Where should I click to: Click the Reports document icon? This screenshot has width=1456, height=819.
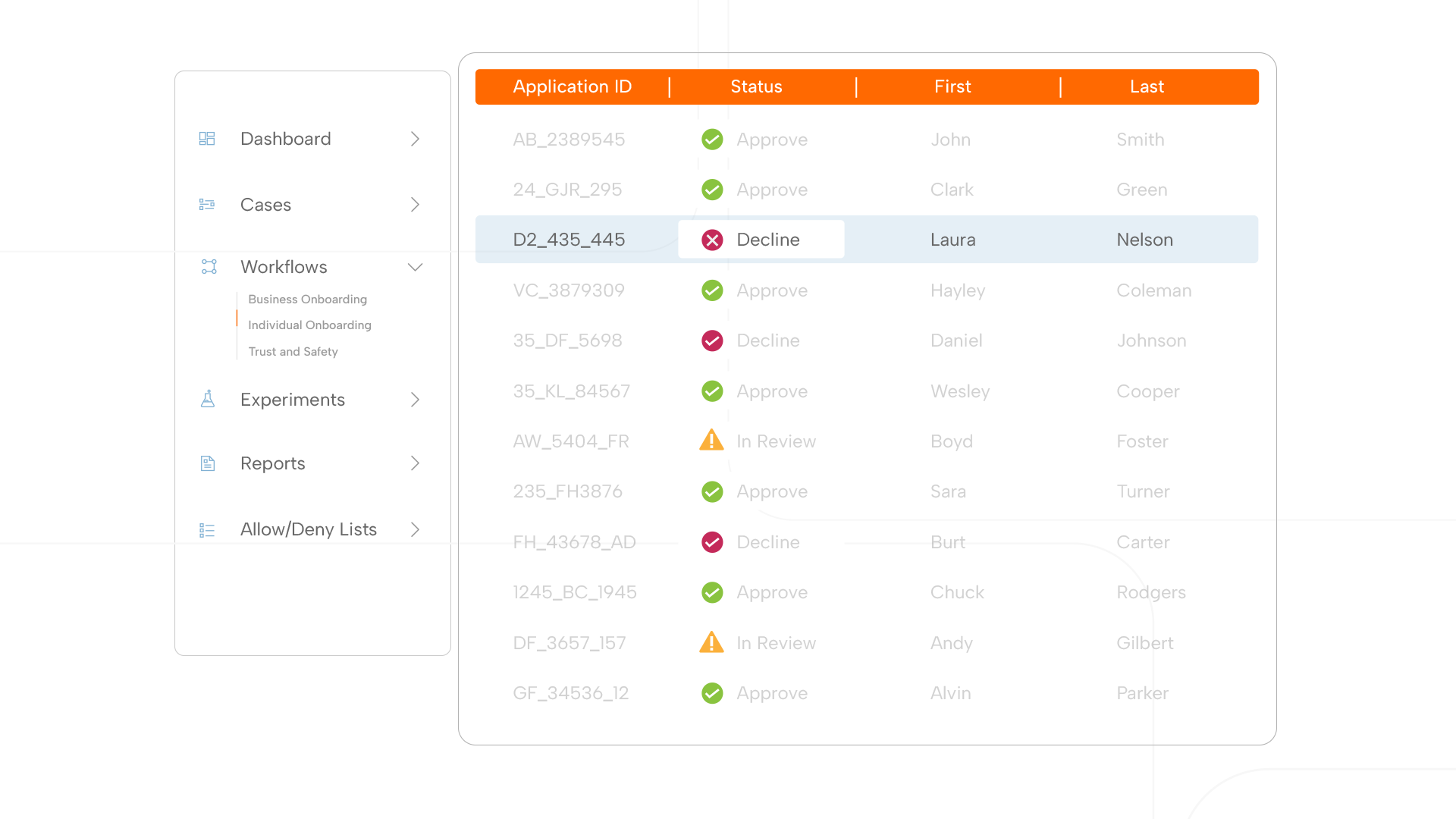tap(208, 463)
